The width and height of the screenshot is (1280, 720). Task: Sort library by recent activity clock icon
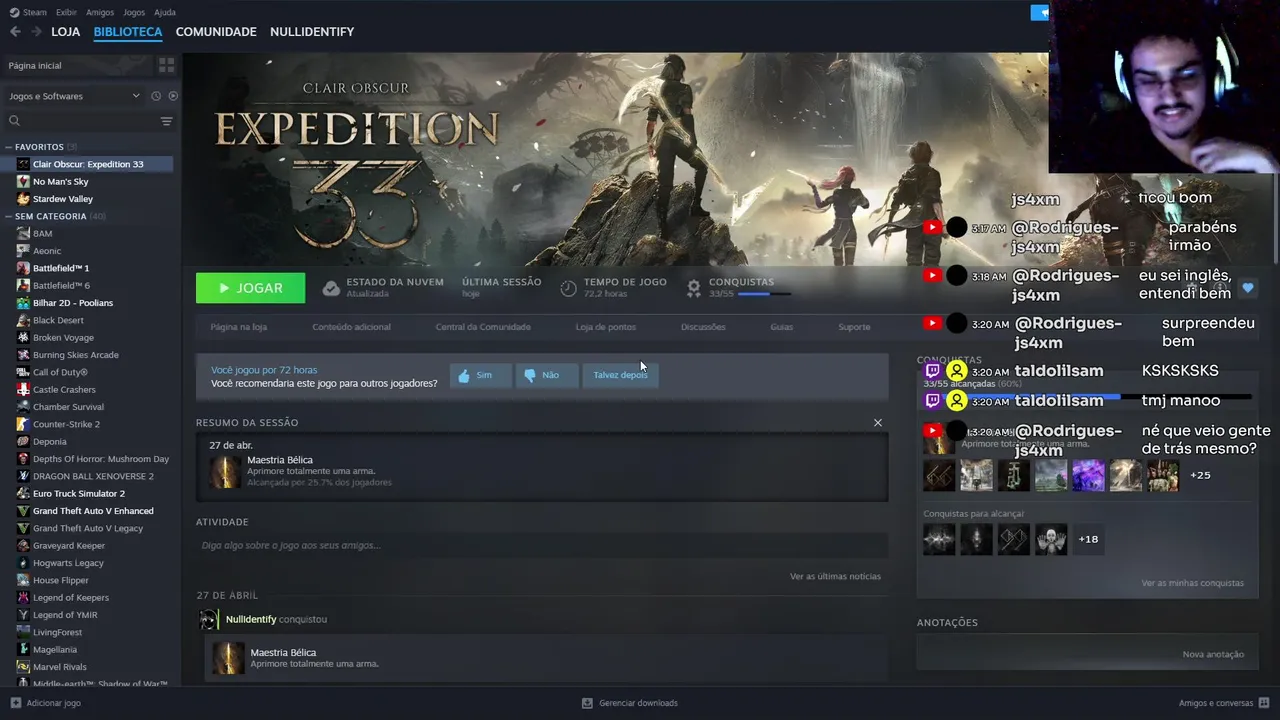156,96
